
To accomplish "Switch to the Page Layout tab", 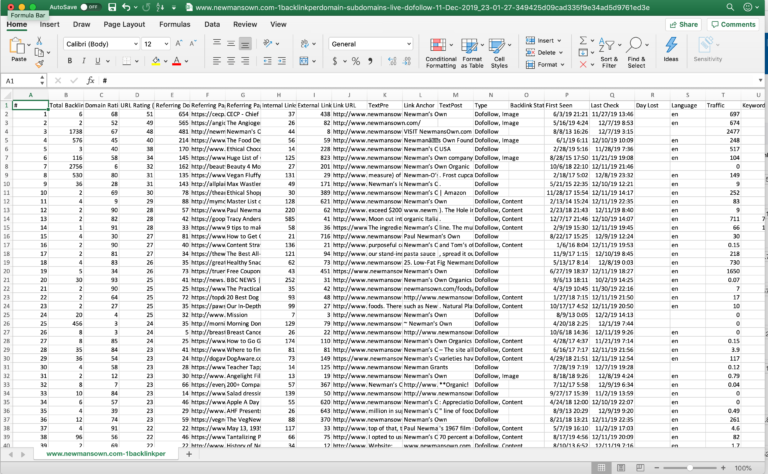I will (124, 24).
